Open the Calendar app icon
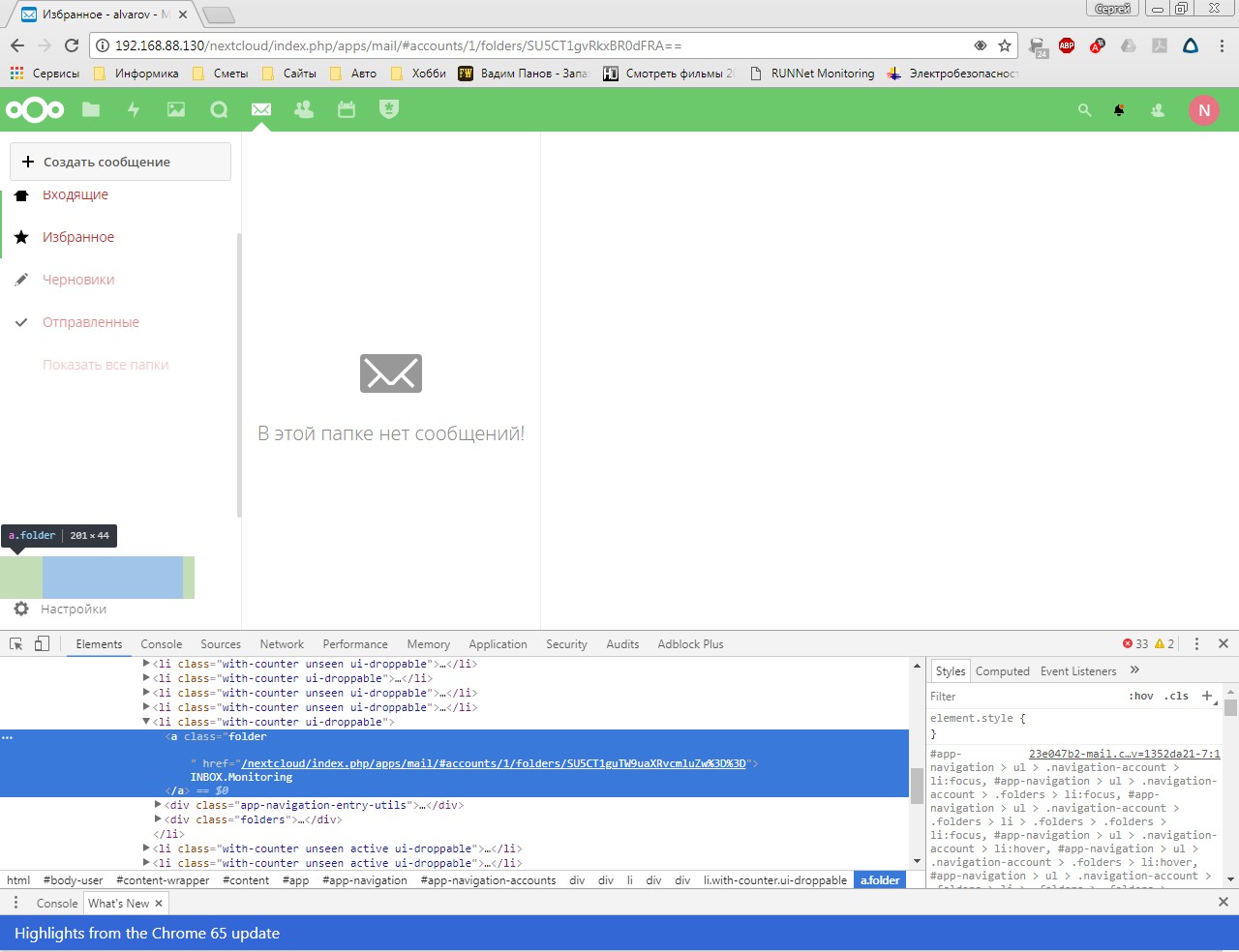The height and width of the screenshot is (952, 1239). (x=347, y=109)
